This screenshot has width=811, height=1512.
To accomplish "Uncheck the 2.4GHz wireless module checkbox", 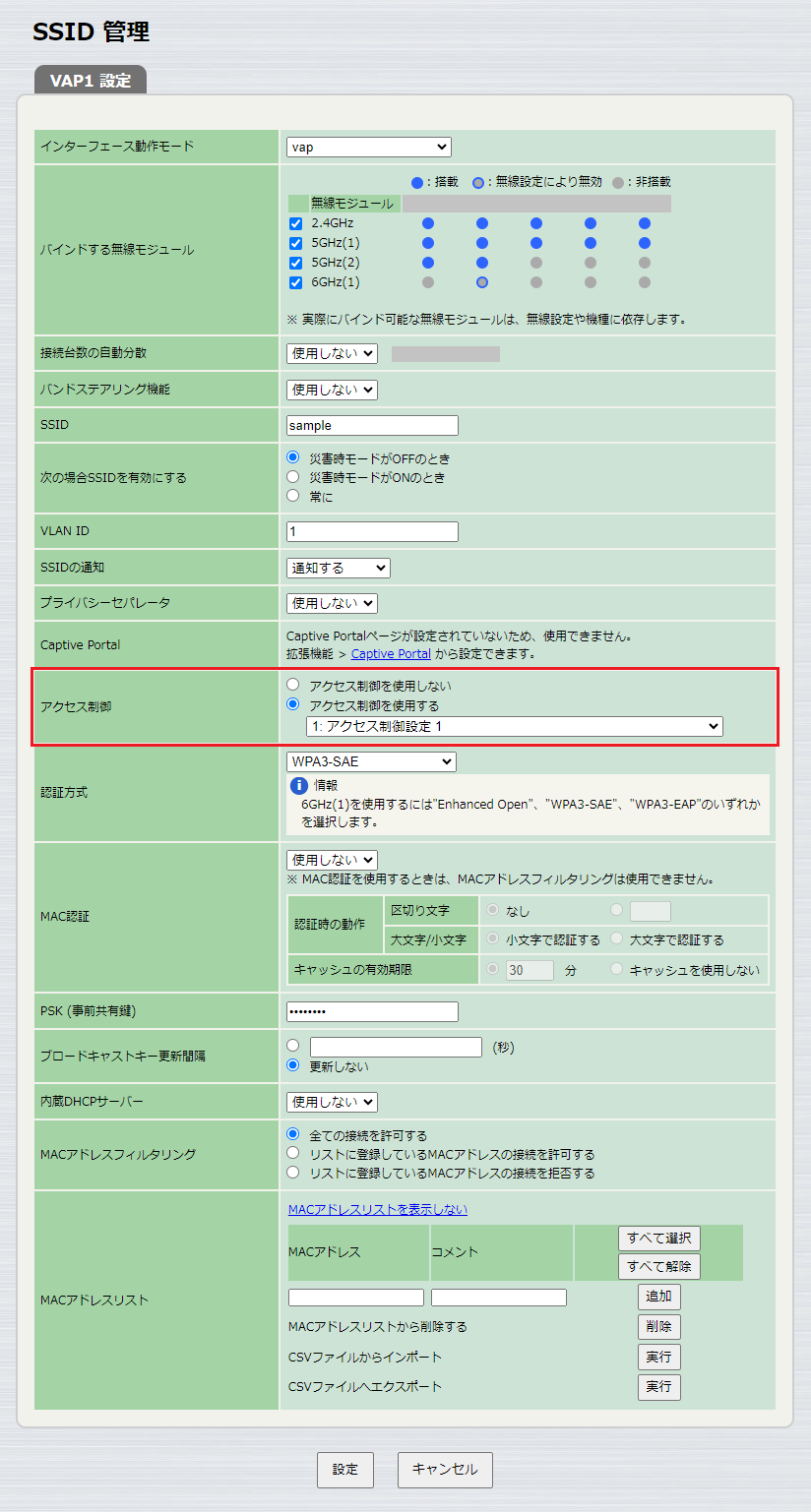I will [x=295, y=222].
